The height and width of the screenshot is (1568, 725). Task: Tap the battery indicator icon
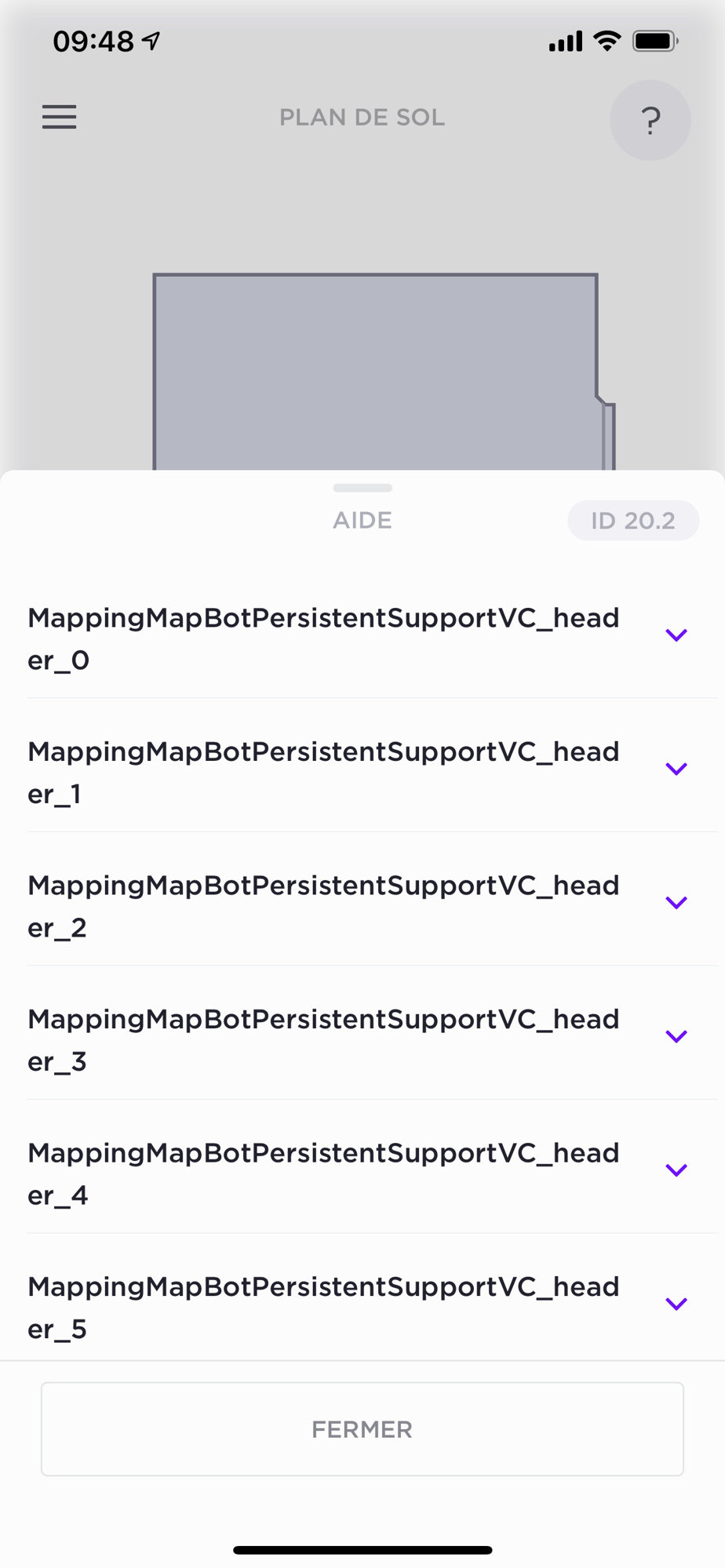pyautogui.click(x=656, y=41)
